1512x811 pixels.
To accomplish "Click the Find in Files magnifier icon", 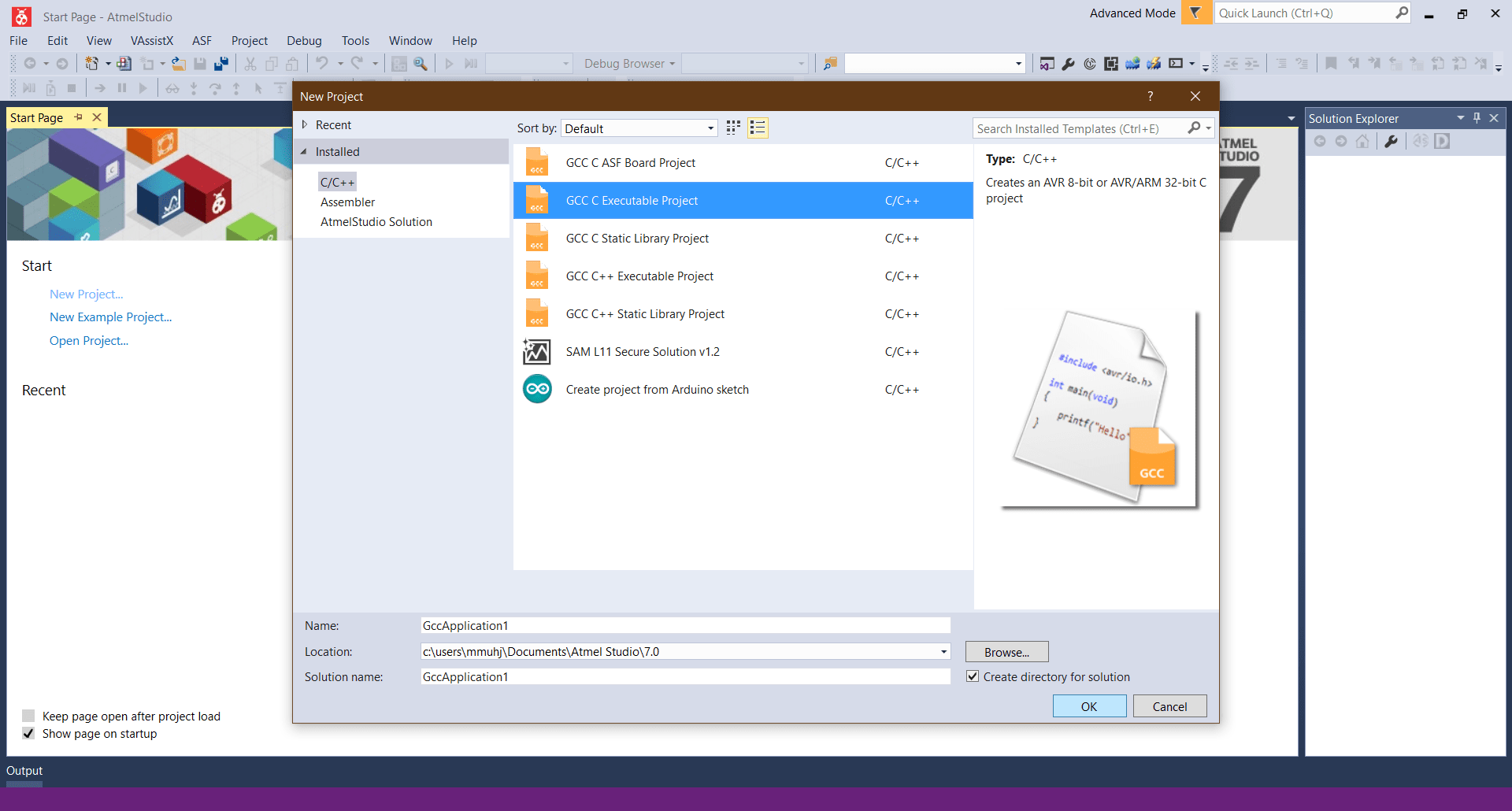I will tap(421, 64).
